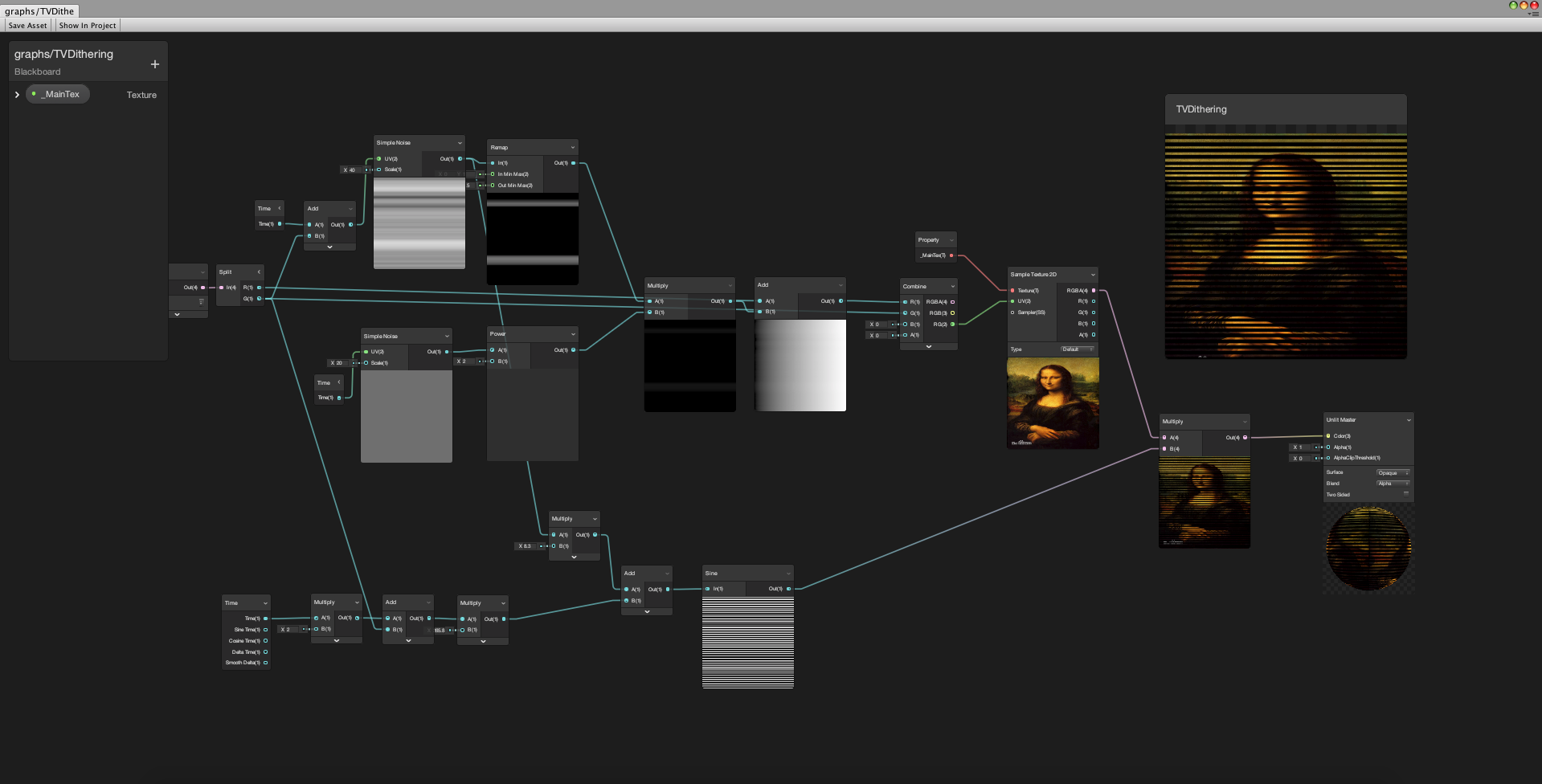Click the RG(2) output port on the Combine node
The height and width of the screenshot is (784, 1542).
click(x=951, y=325)
